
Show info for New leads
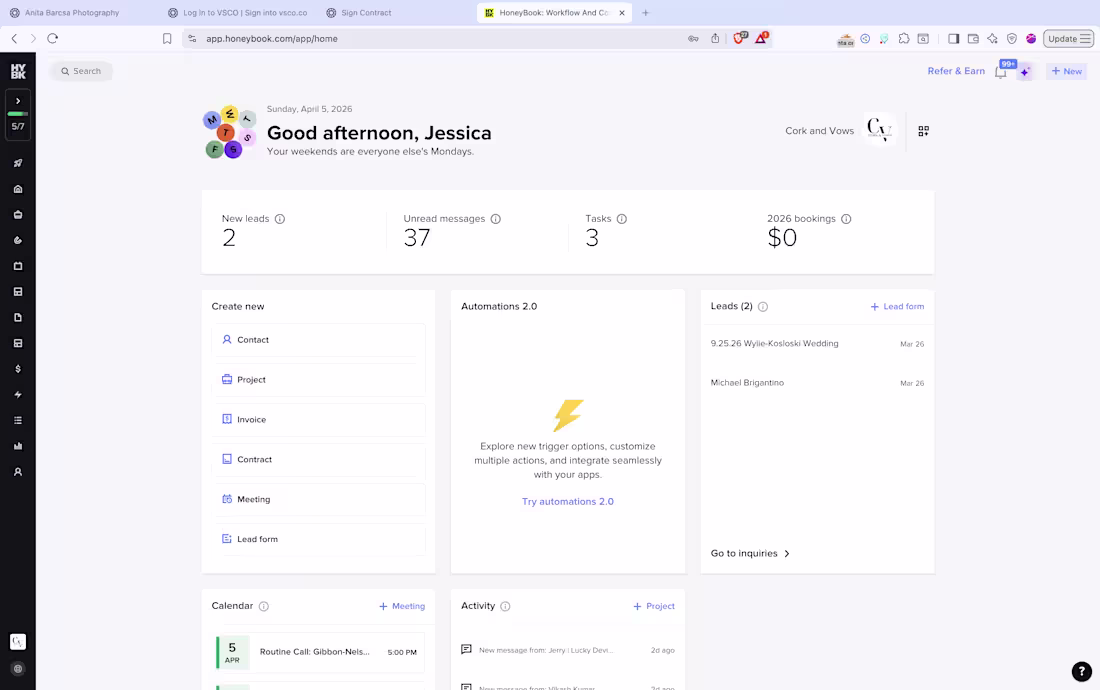coord(280,219)
